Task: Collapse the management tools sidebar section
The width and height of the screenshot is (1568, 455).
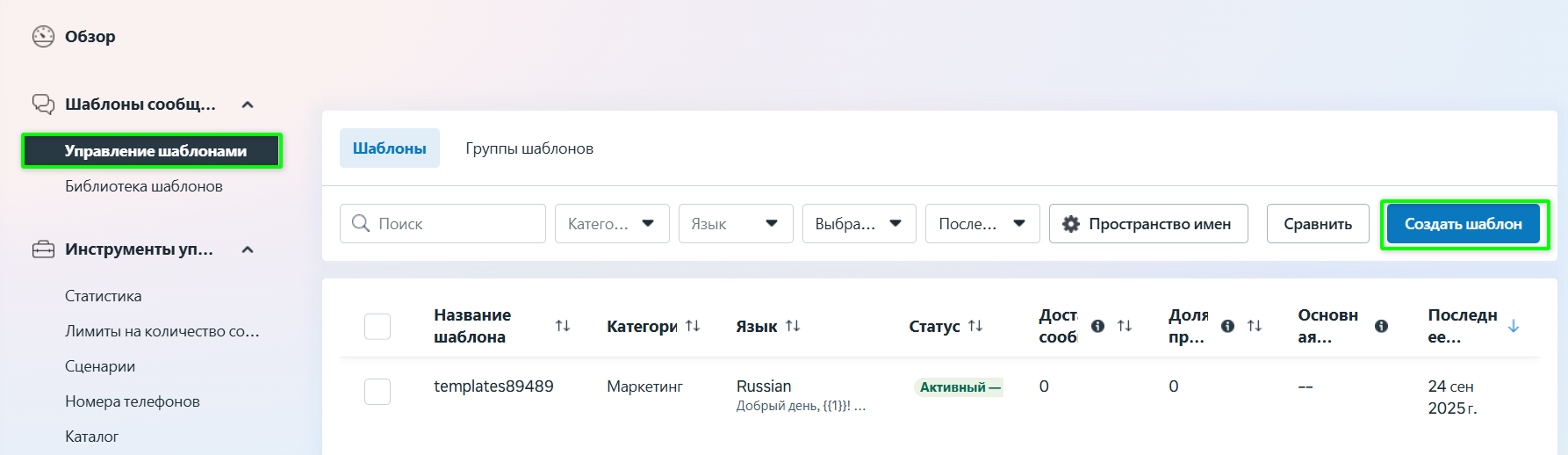Action: tap(248, 249)
